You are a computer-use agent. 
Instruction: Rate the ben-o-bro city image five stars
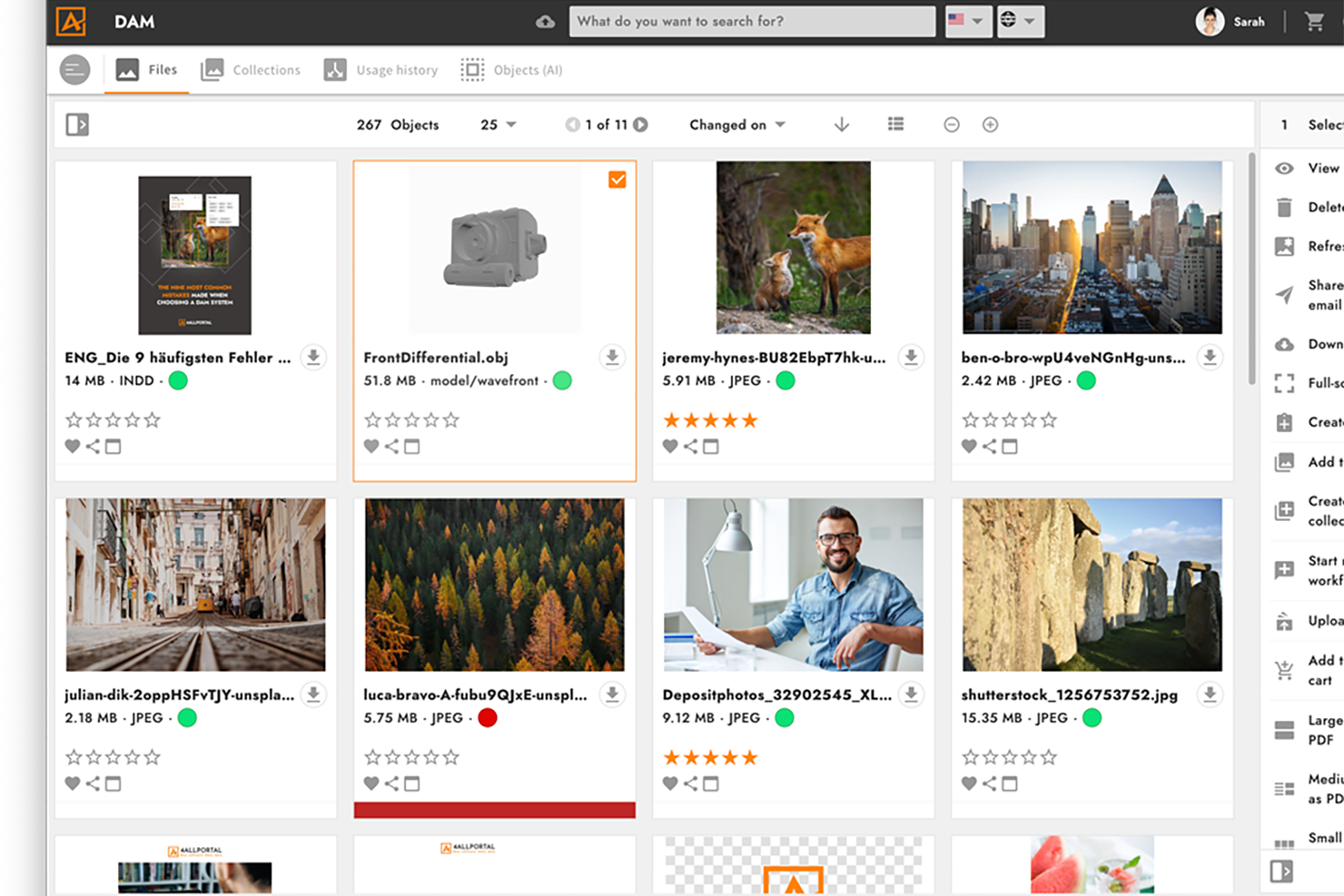[1049, 419]
